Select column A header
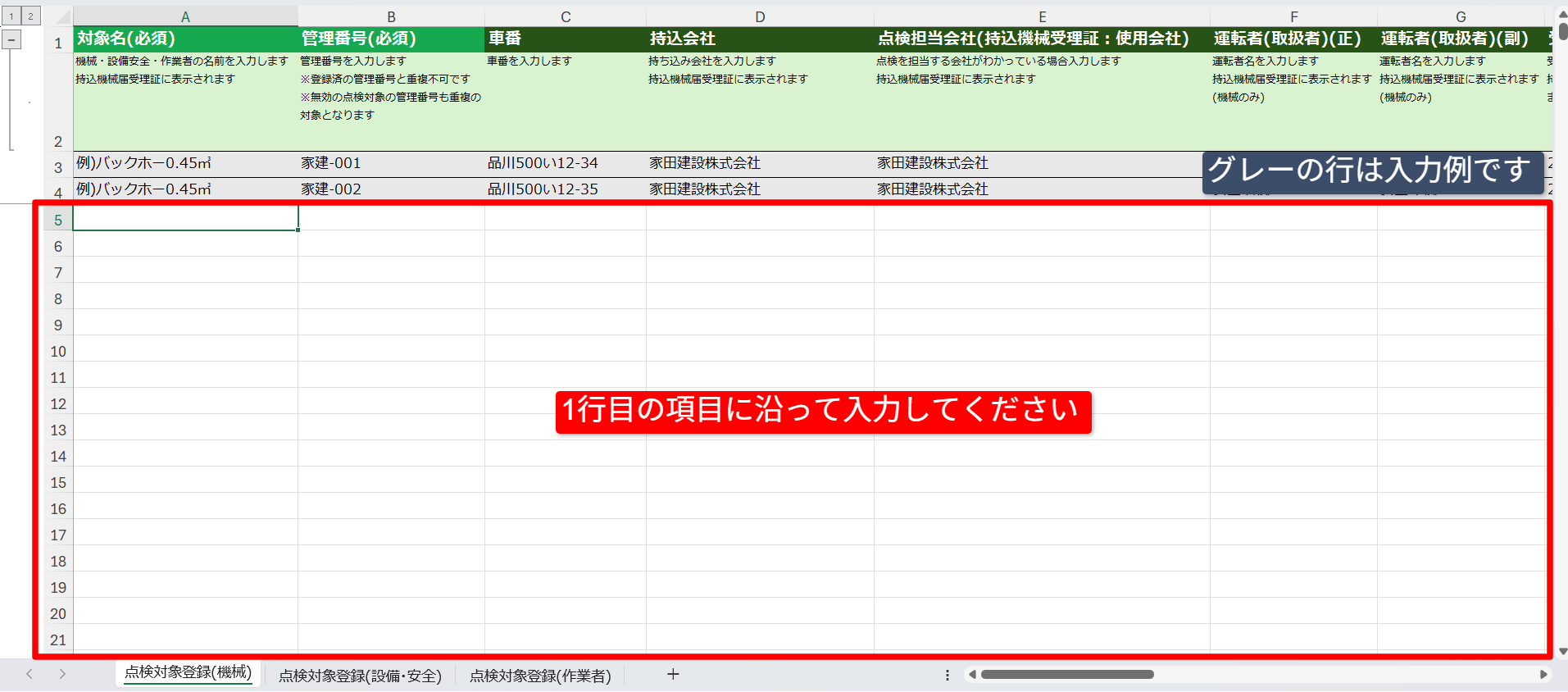Image resolution: width=1568 pixels, height=692 pixels. 185,16
